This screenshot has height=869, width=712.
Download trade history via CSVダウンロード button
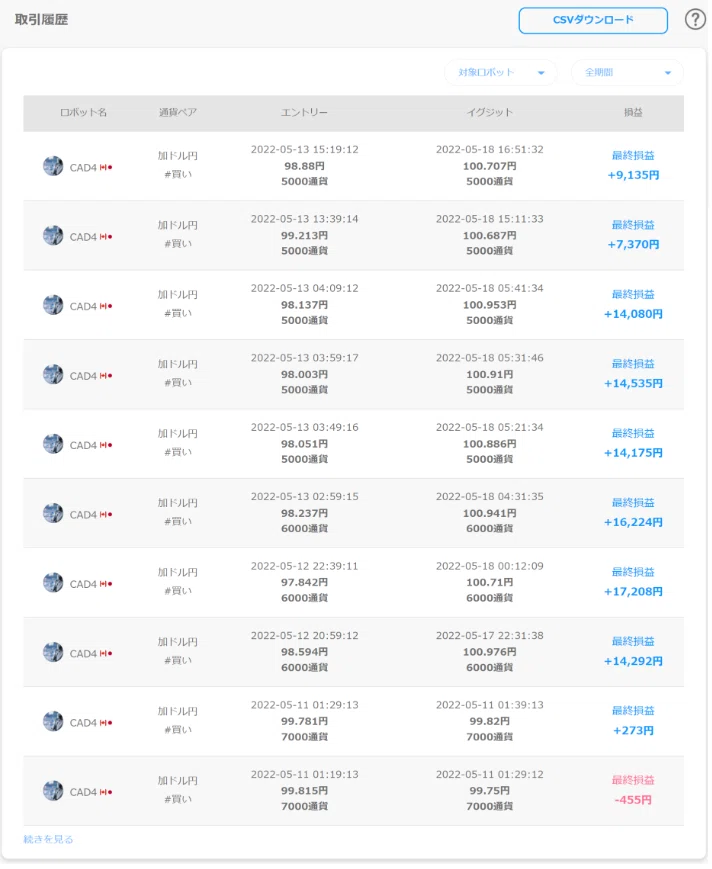[x=593, y=20]
